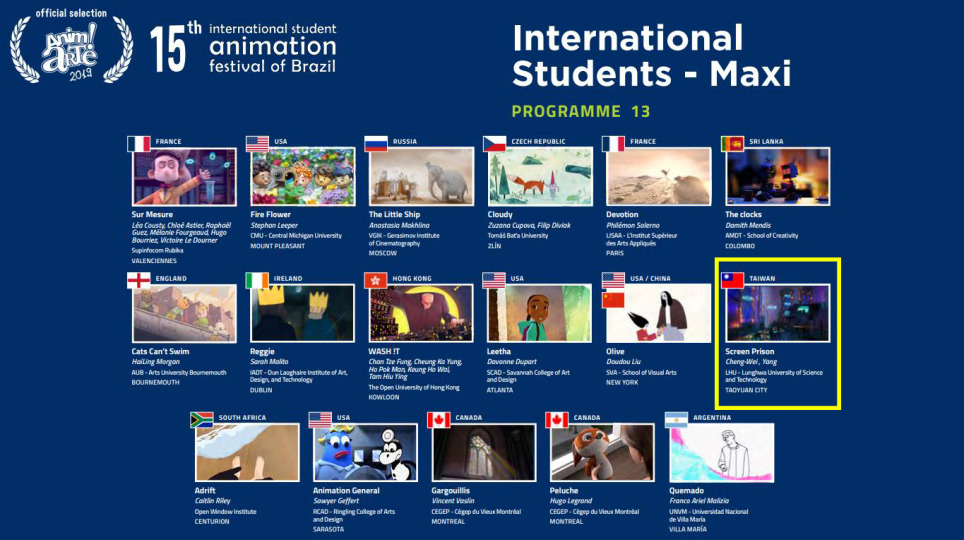Click the Hong Kong flag icon
Viewport: 964px width, 540px height.
pos(376,280)
